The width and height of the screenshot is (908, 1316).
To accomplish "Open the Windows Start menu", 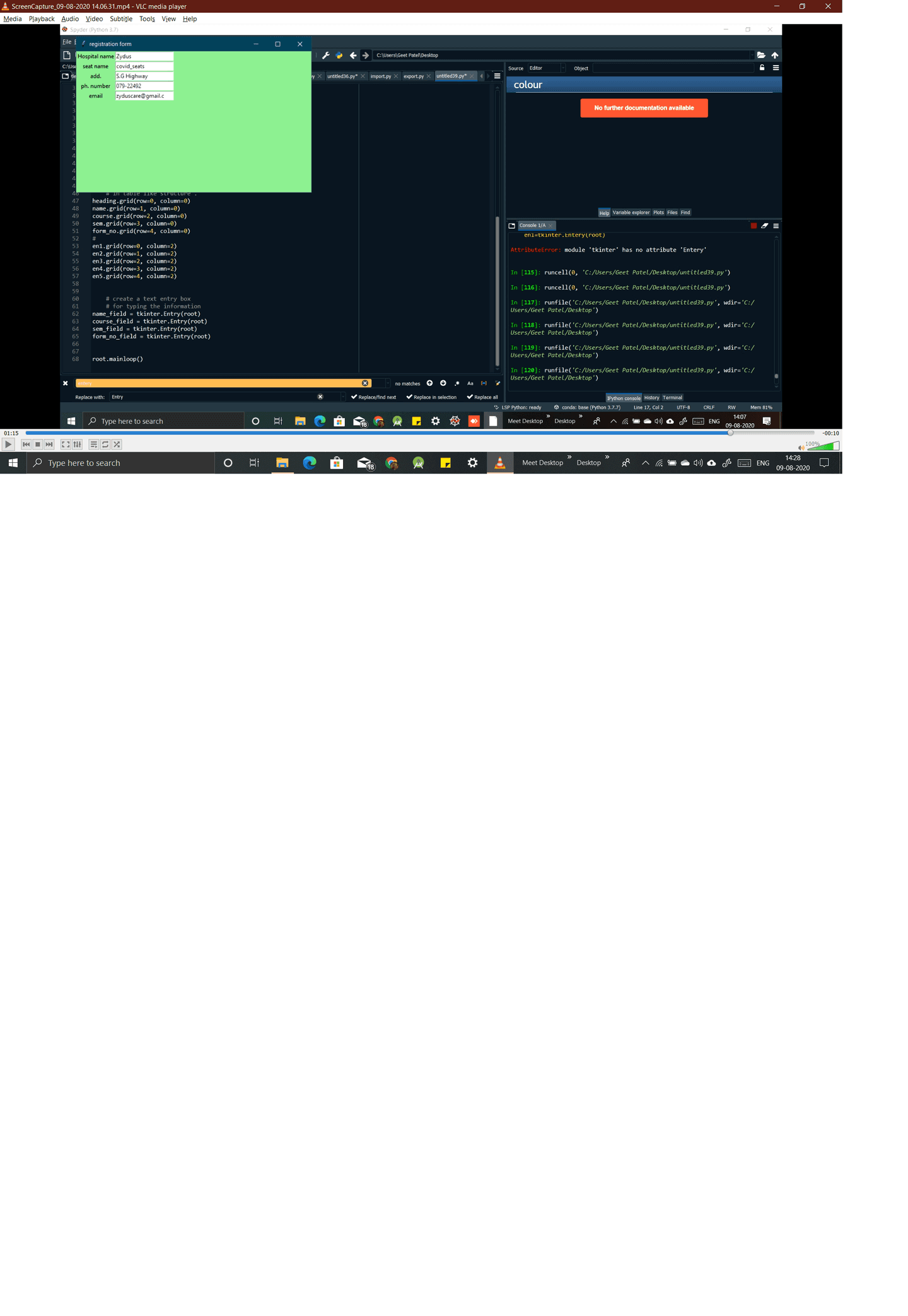I will [13, 463].
